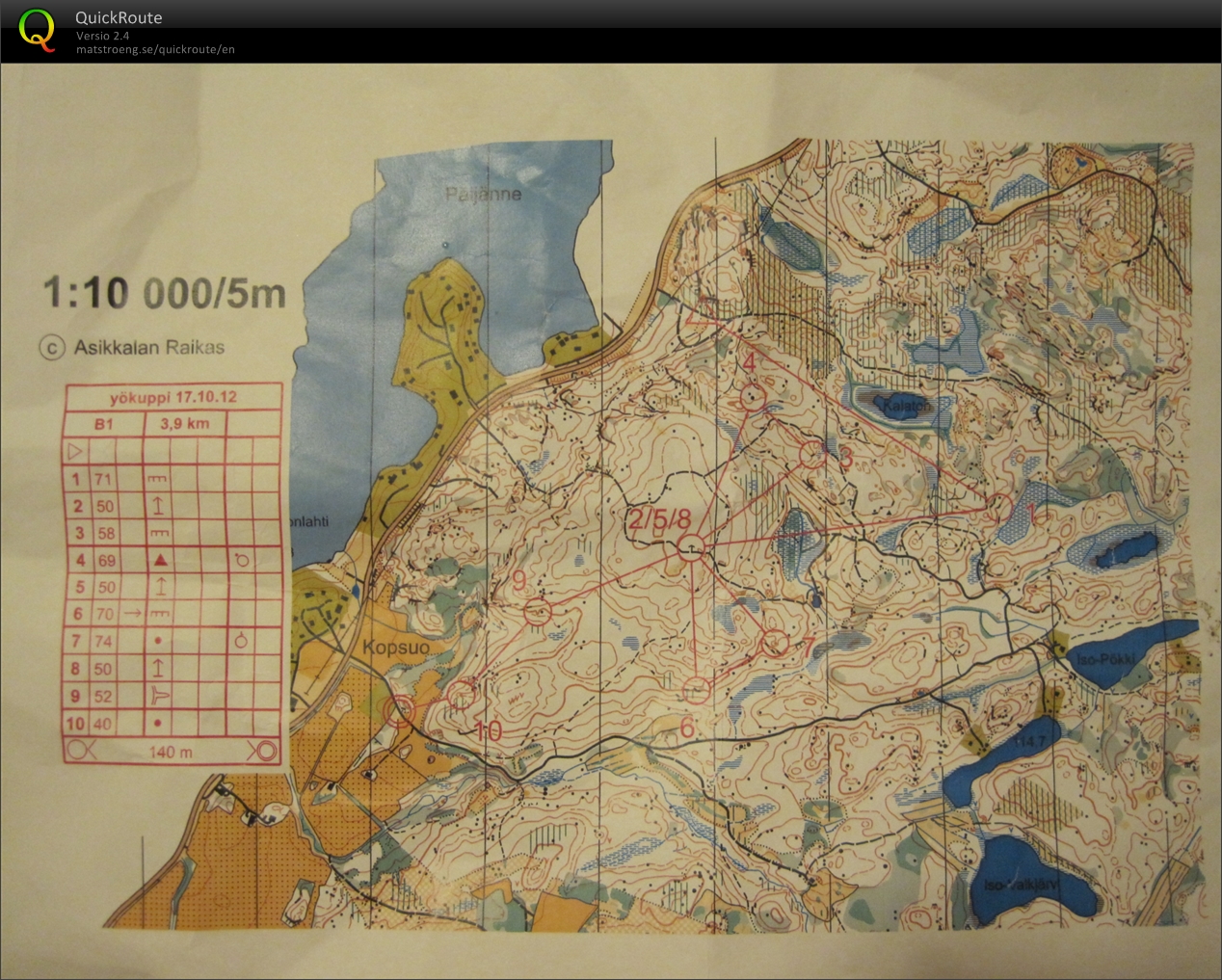Select control circle 6 on the map
The image size is (1222, 980).
tap(697, 689)
